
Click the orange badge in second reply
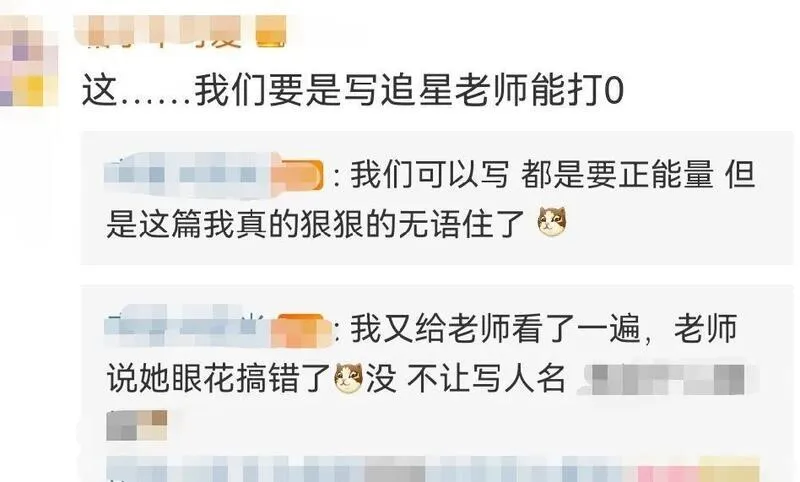click(299, 331)
